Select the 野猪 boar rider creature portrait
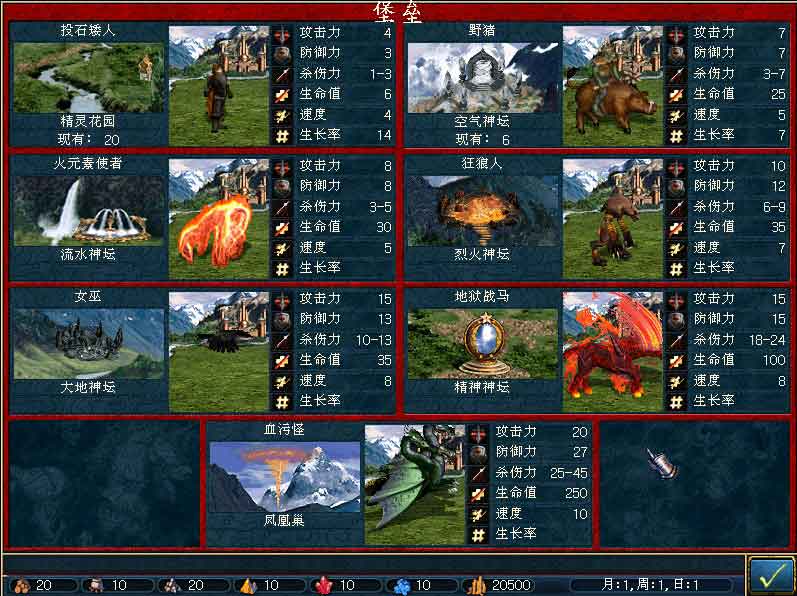 pyautogui.click(x=612, y=86)
